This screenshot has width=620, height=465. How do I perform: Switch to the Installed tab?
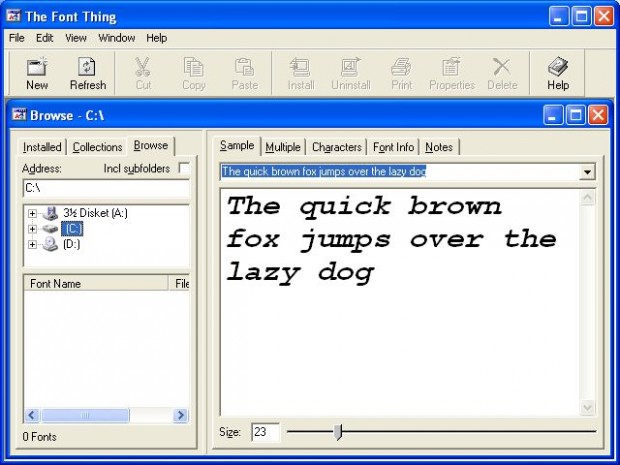click(x=42, y=147)
